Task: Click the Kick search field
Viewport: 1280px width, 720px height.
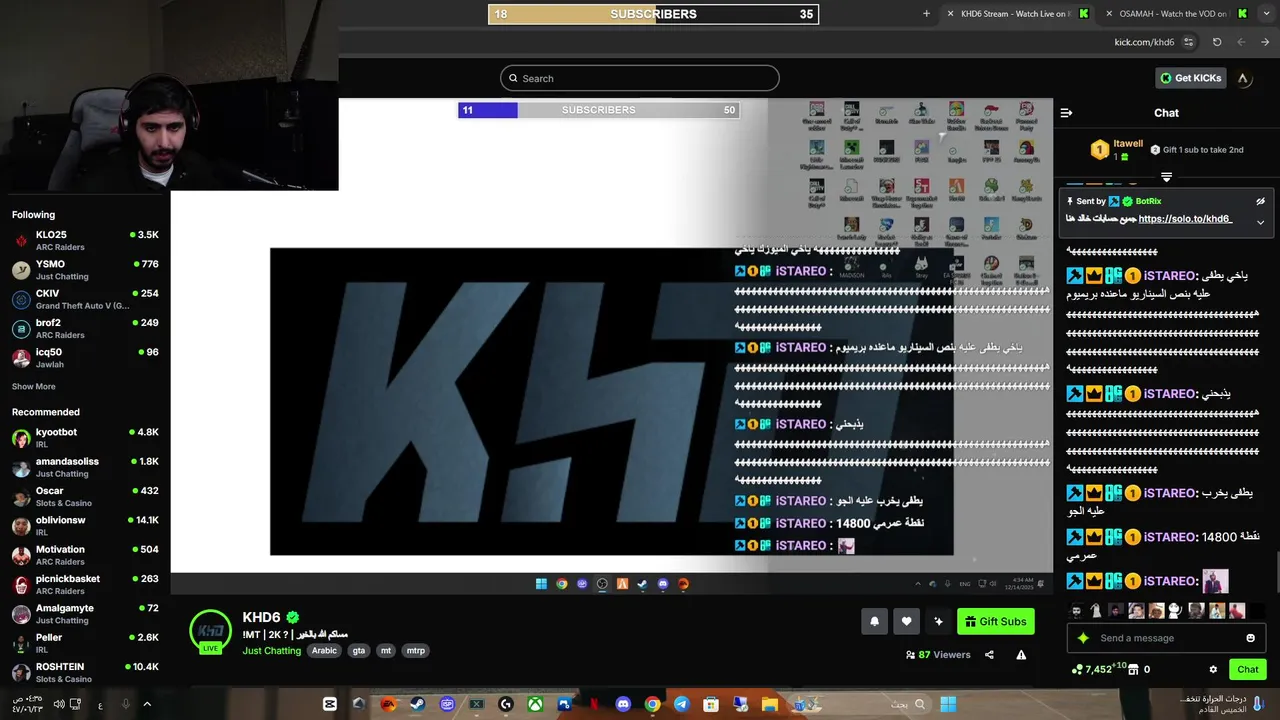Action: click(640, 78)
